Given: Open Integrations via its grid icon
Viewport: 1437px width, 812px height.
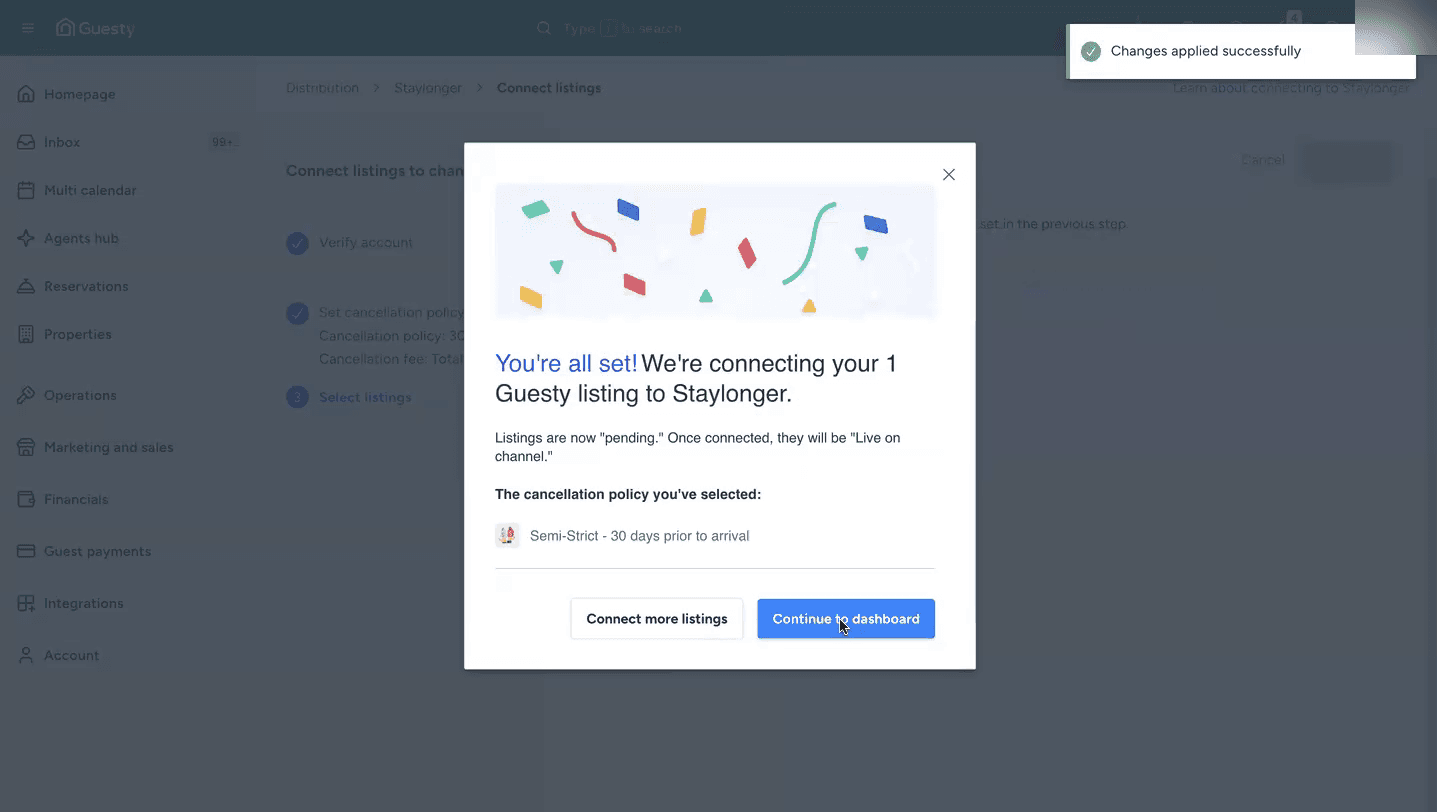Looking at the screenshot, I should point(26,603).
